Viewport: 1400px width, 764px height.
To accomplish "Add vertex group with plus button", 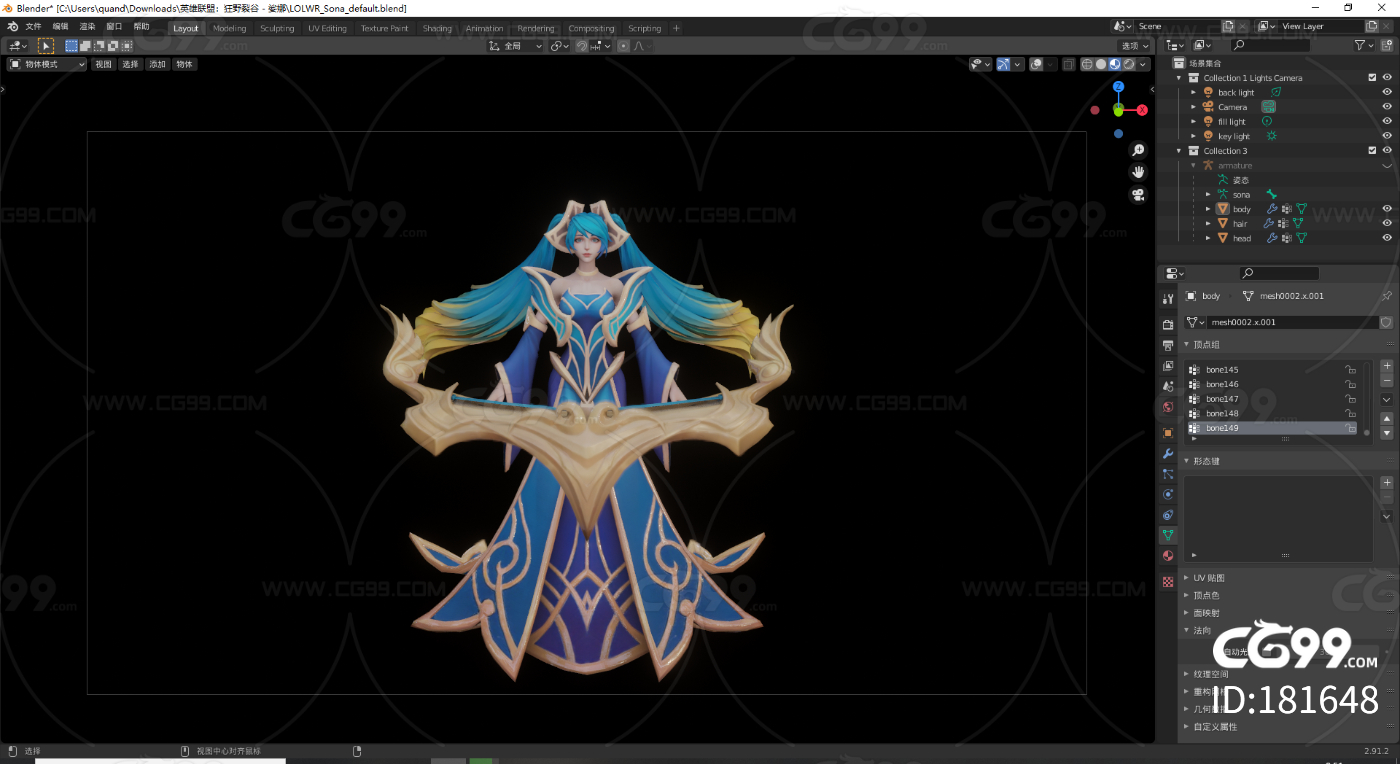I will tap(1387, 366).
